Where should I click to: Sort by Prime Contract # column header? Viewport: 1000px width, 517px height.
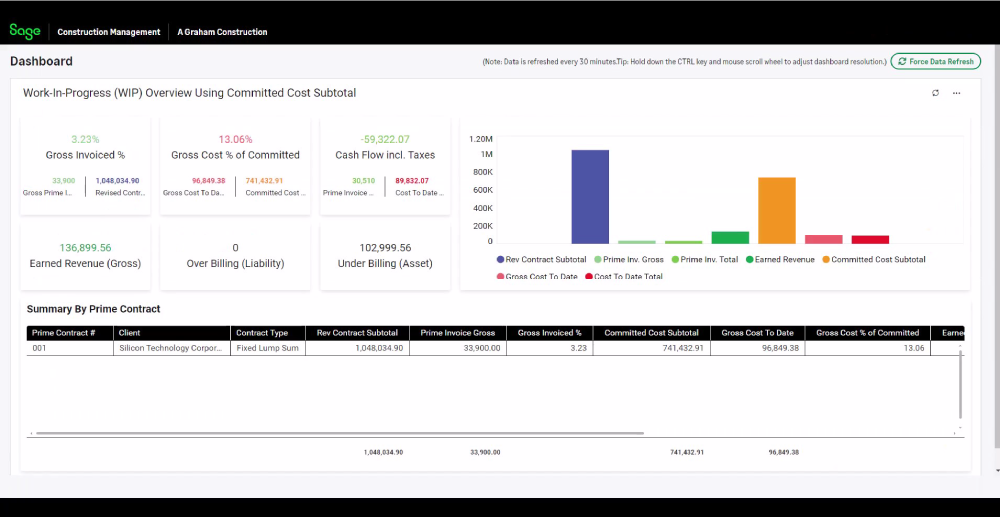[x=70, y=333]
